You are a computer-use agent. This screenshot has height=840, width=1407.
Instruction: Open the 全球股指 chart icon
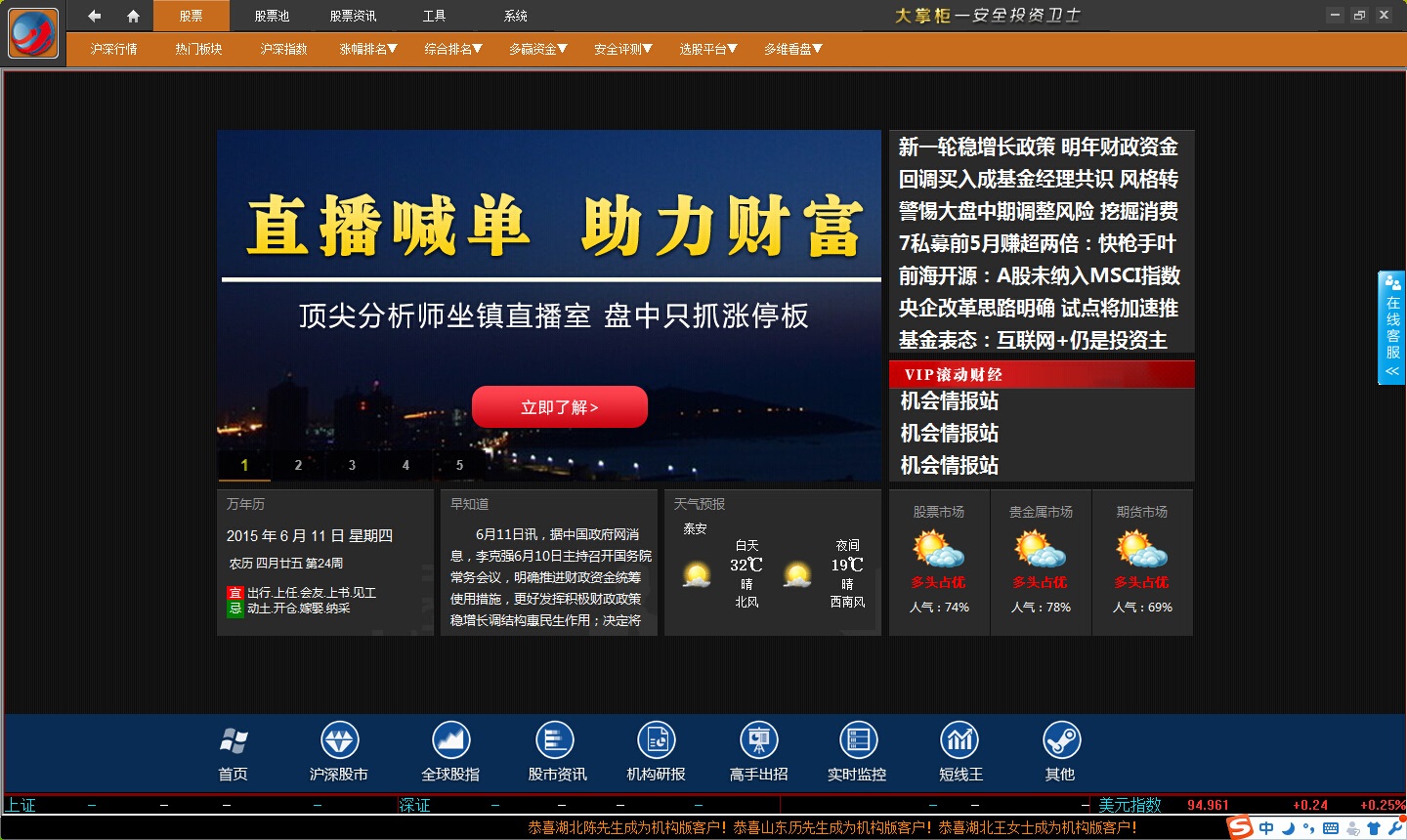pyautogui.click(x=450, y=741)
